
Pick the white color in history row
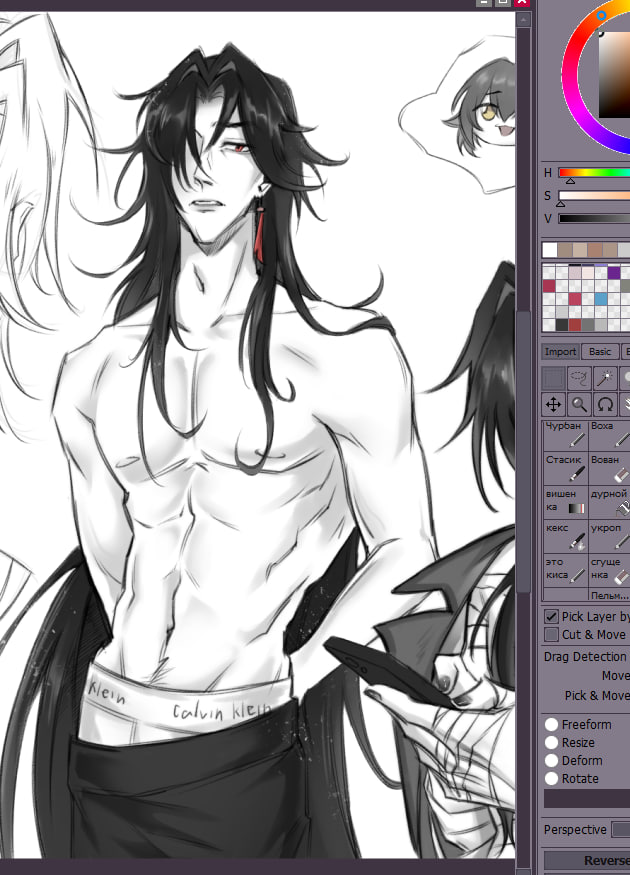tap(550, 249)
